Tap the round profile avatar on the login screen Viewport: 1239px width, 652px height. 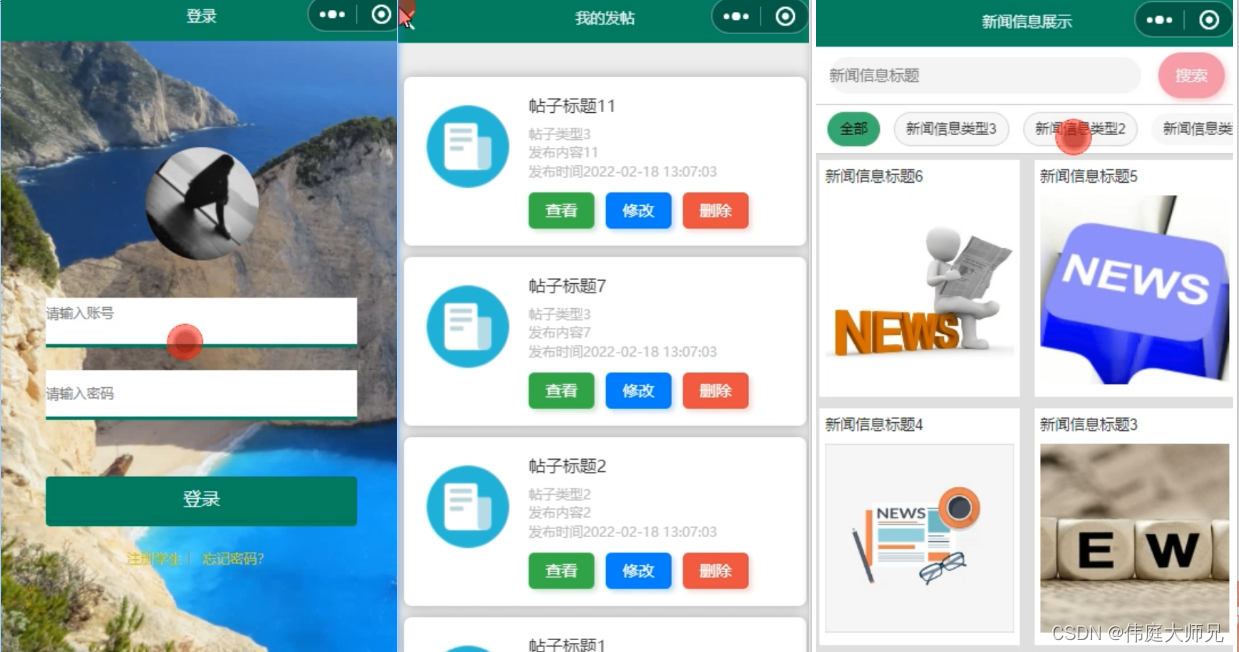pyautogui.click(x=202, y=204)
